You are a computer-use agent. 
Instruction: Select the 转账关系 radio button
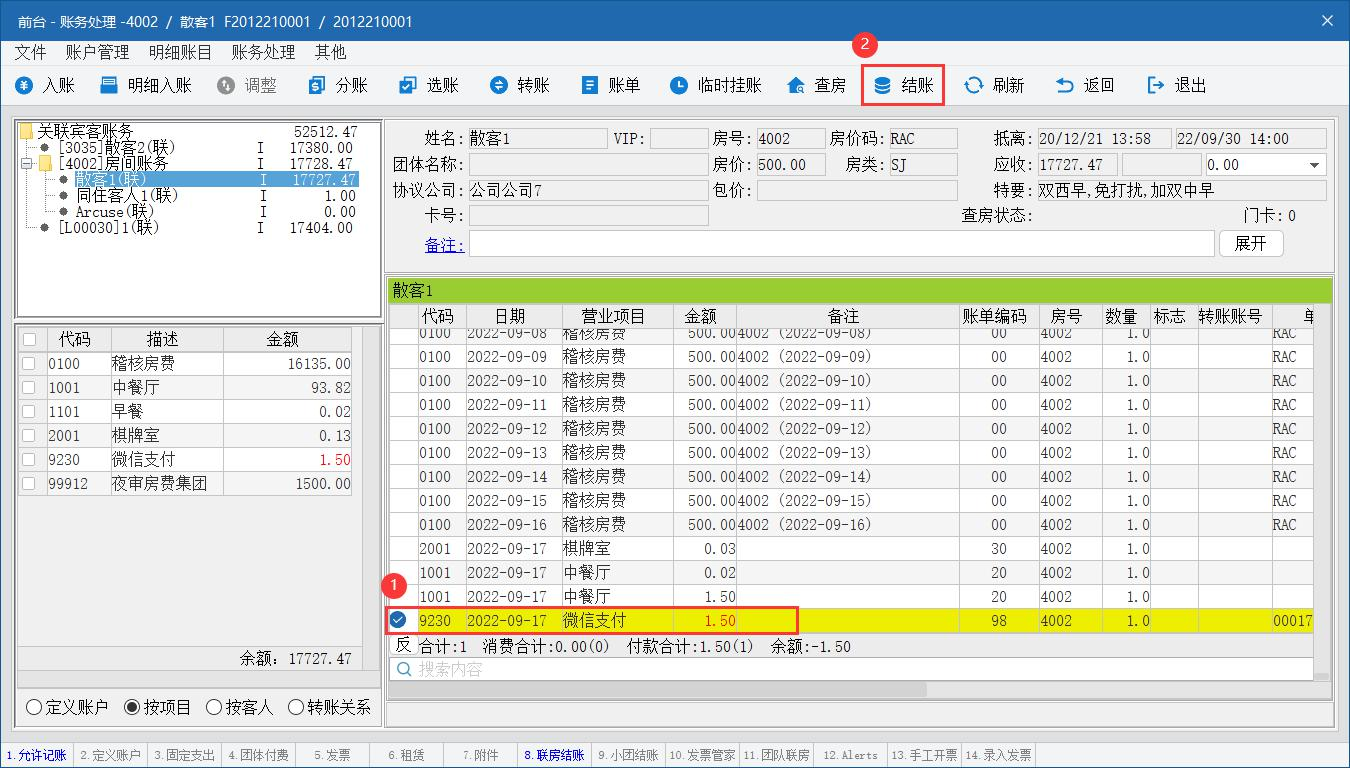296,707
